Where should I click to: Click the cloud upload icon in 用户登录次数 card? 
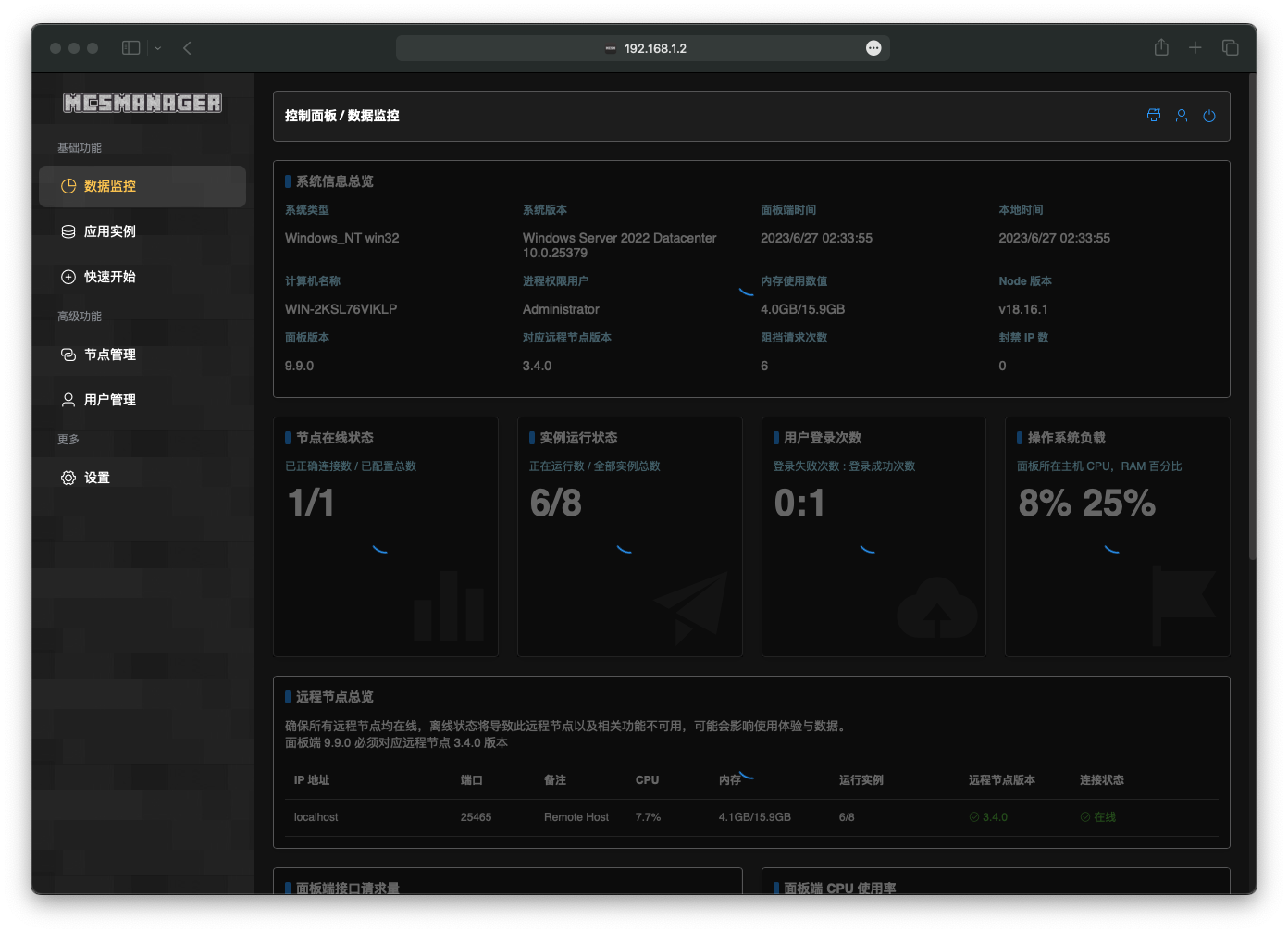[936, 607]
